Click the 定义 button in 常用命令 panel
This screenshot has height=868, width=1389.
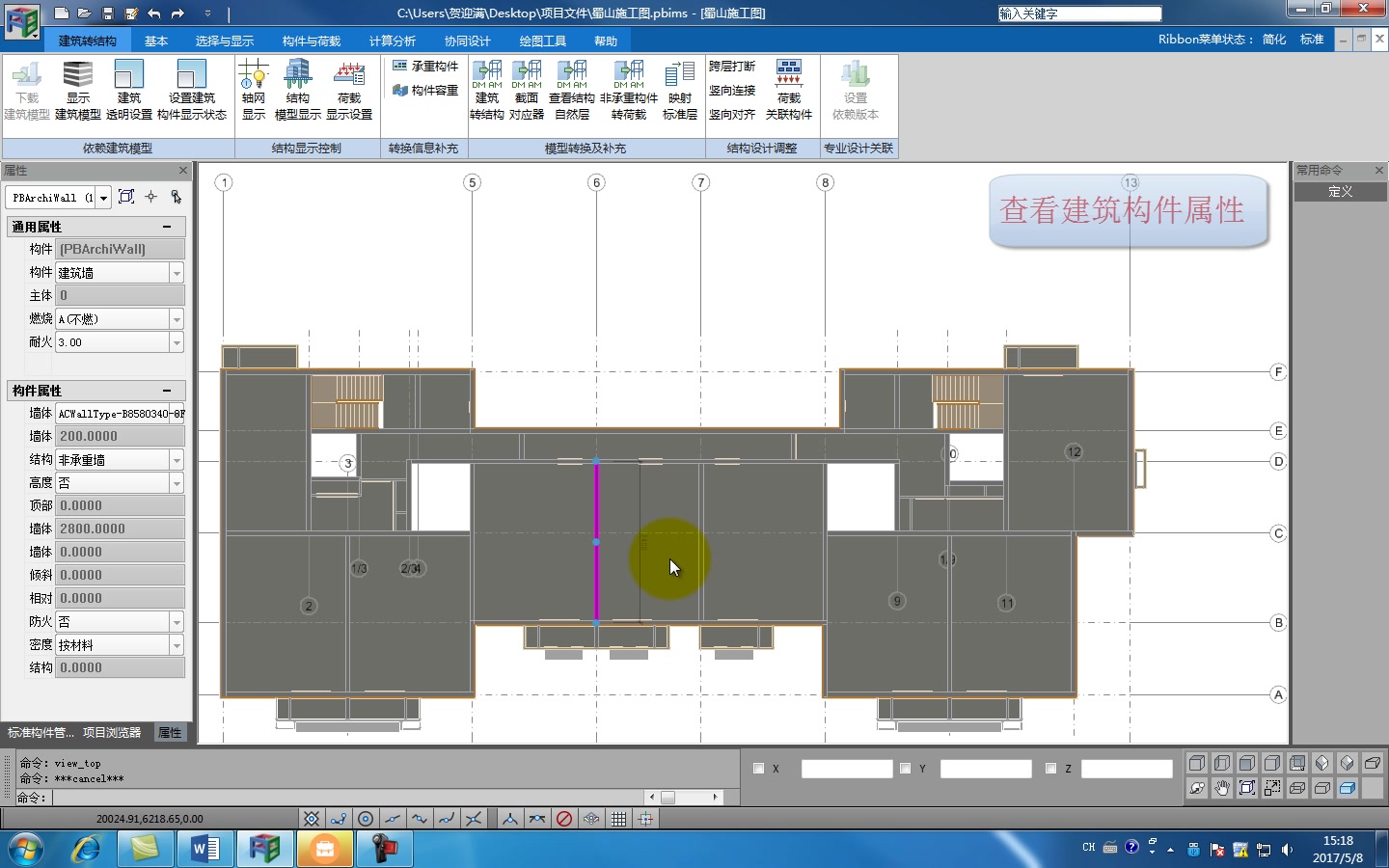[x=1340, y=192]
